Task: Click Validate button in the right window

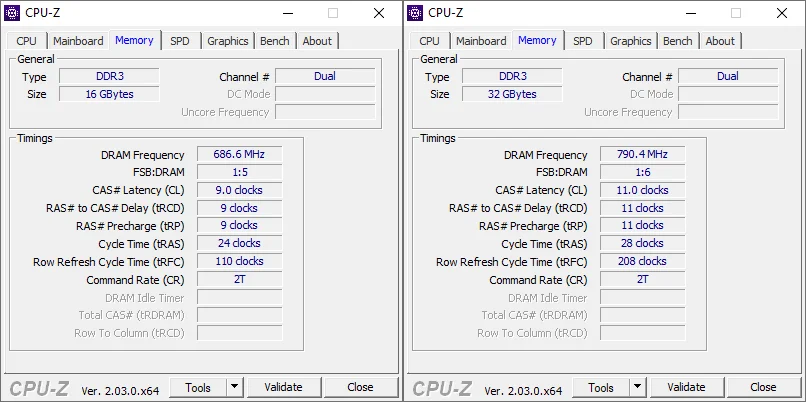Action: [687, 387]
